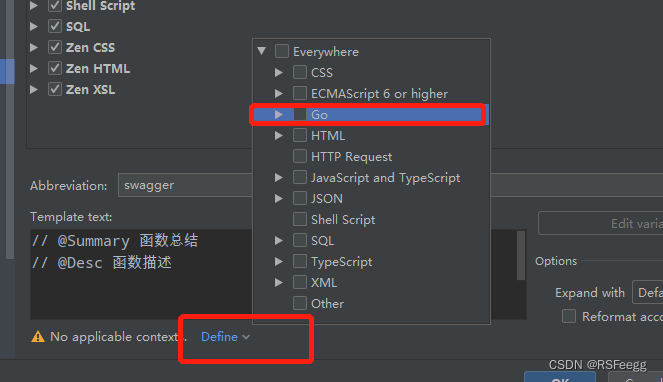Enable the XML context checkbox
The height and width of the screenshot is (382, 663).
click(300, 282)
